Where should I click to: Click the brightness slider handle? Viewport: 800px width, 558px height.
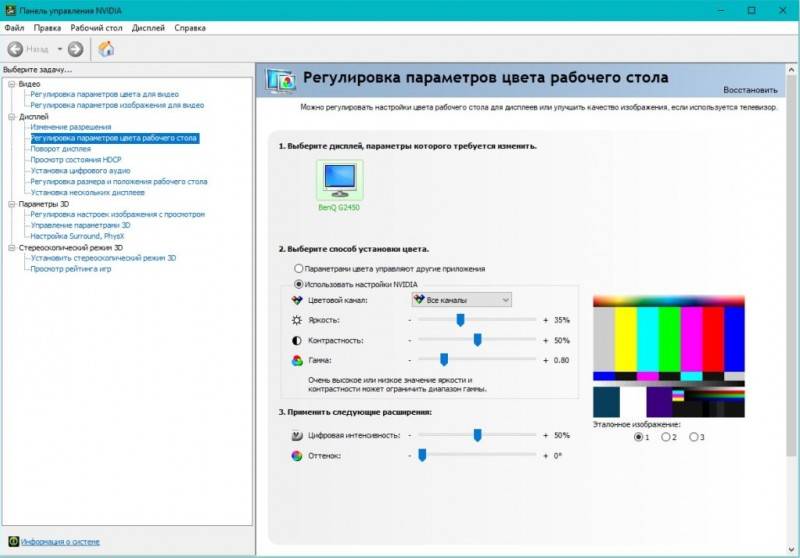tap(460, 320)
